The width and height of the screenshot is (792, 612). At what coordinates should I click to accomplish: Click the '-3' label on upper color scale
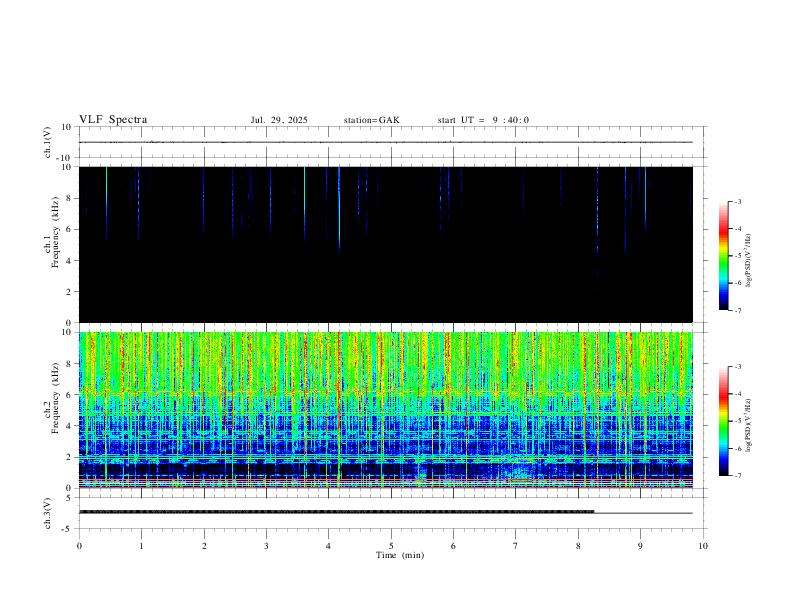tap(737, 201)
